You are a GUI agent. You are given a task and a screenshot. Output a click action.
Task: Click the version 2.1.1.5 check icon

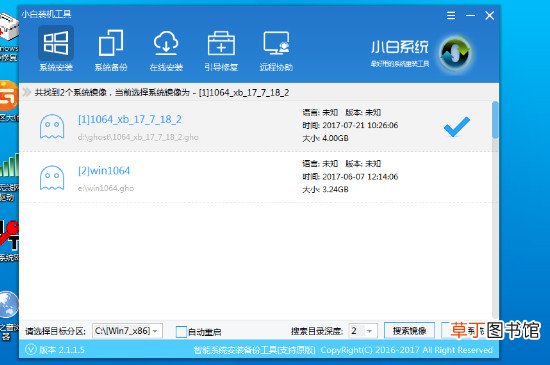click(x=31, y=350)
